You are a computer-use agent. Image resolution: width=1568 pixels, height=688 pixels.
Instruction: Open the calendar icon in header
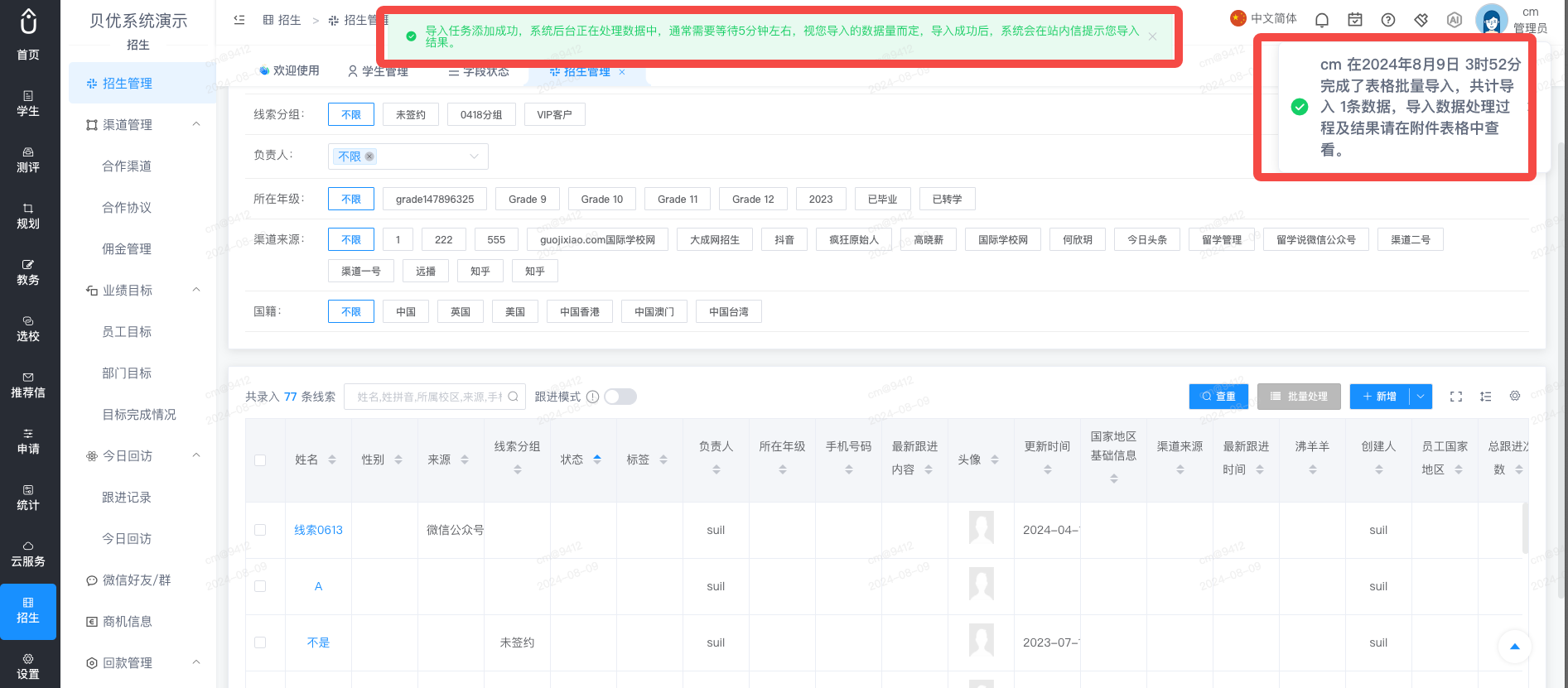1355,20
